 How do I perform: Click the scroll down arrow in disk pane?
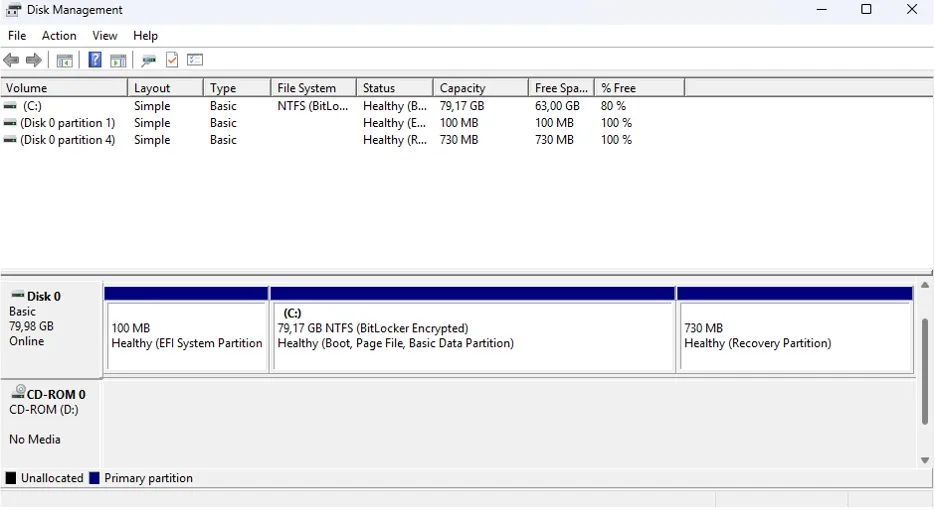click(x=925, y=460)
